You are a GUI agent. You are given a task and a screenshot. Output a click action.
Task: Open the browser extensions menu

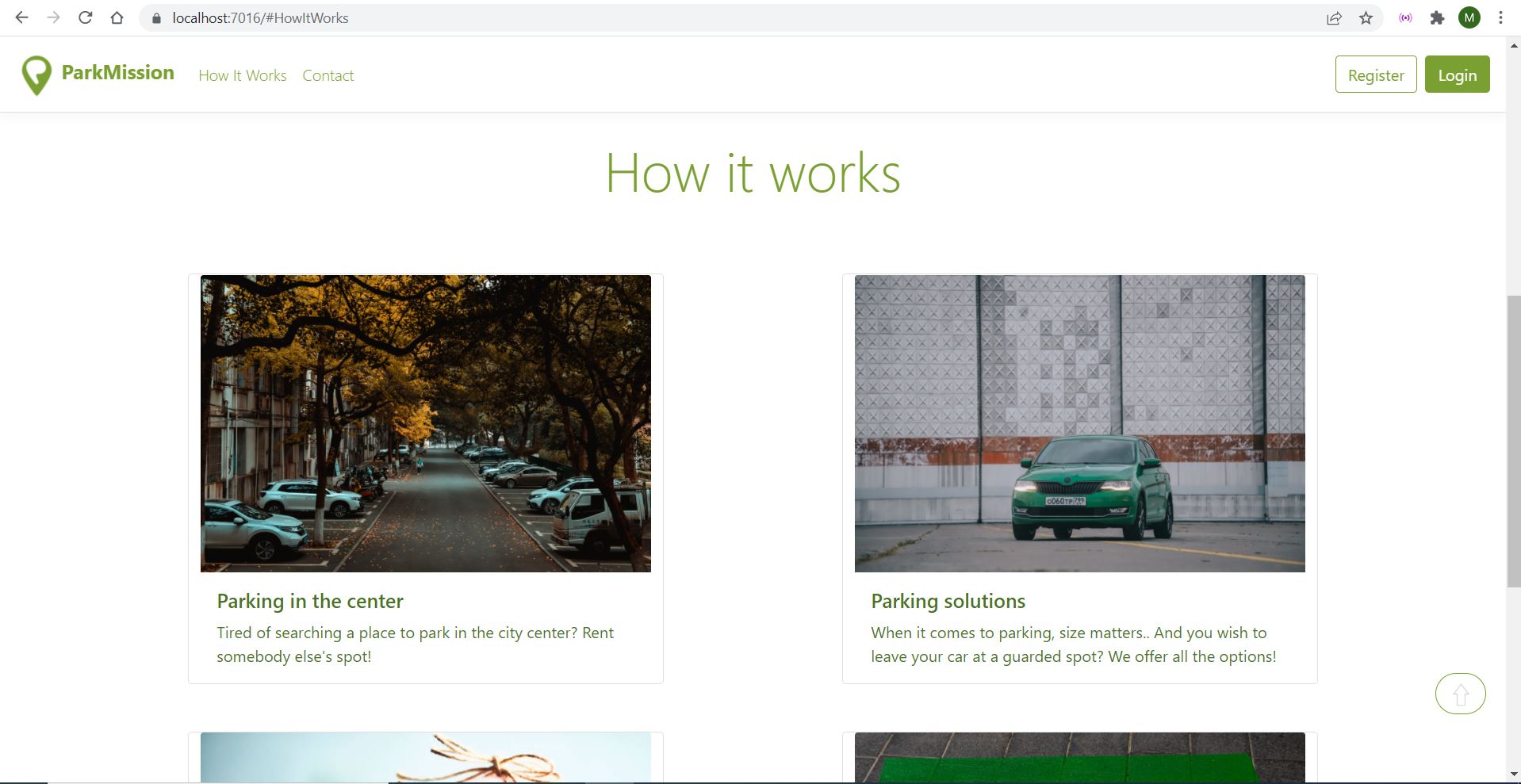[x=1436, y=17]
